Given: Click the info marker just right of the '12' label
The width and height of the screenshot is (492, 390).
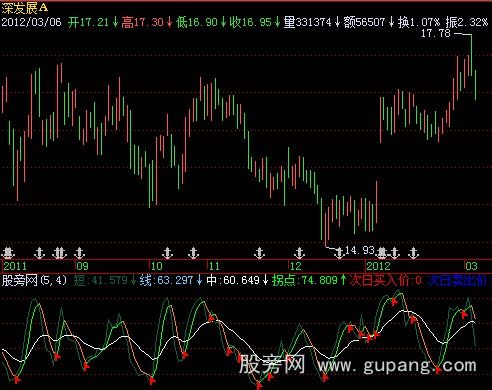Looking at the screenshot, I should [x=299, y=253].
